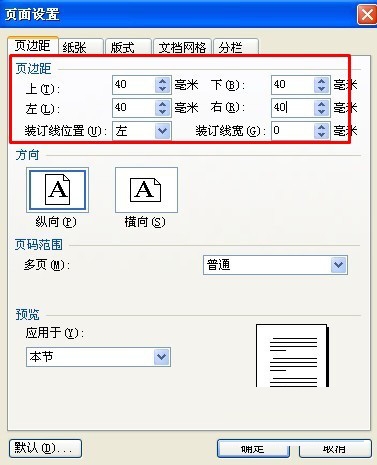Click inside the top margin (上) input field

click(134, 85)
